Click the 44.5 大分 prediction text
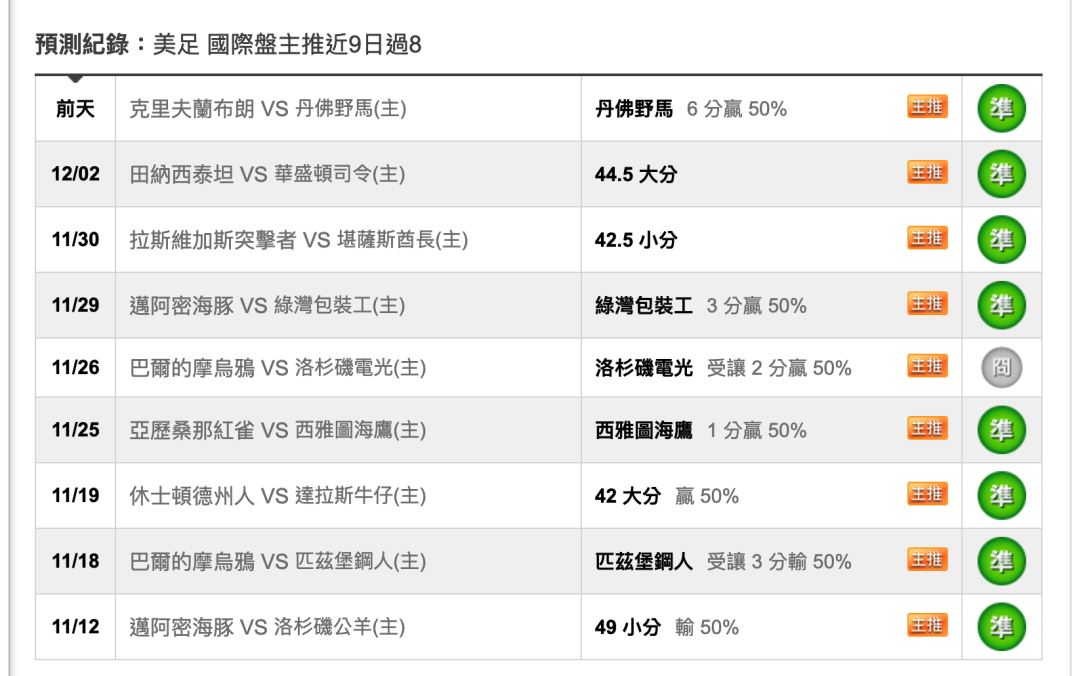This screenshot has height=676, width=1080. 636,174
